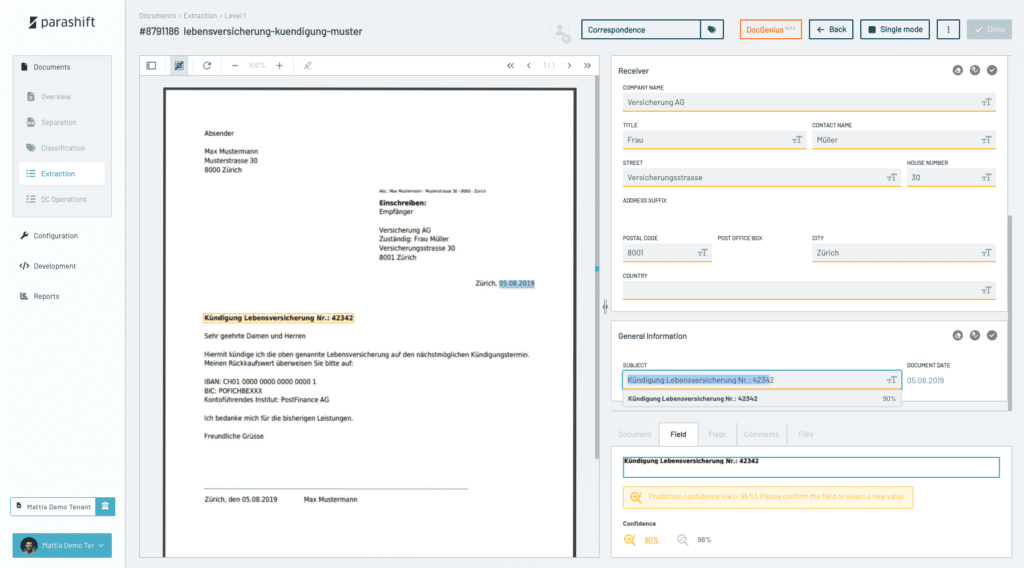Switch to the Flags tab
1024x568 pixels.
coord(717,435)
